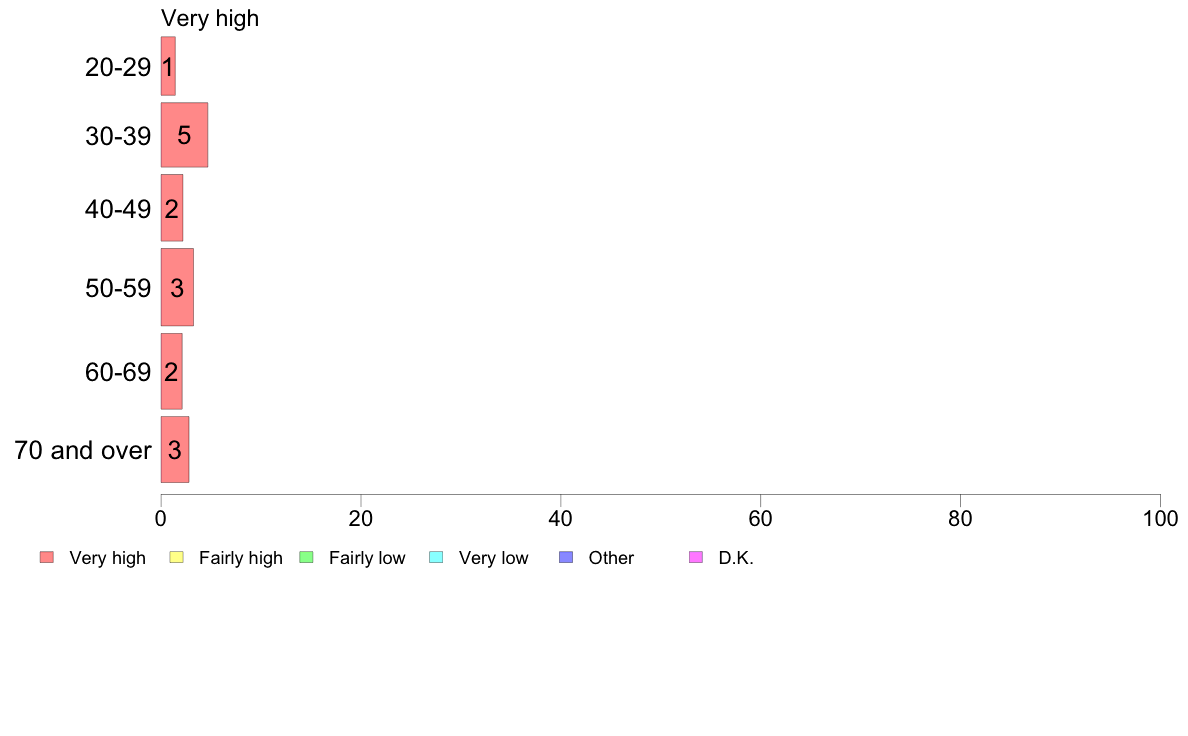Image resolution: width=1188 pixels, height=736 pixels.
Task: Click the Very high red legend swatch
Action: pyautogui.click(x=47, y=557)
